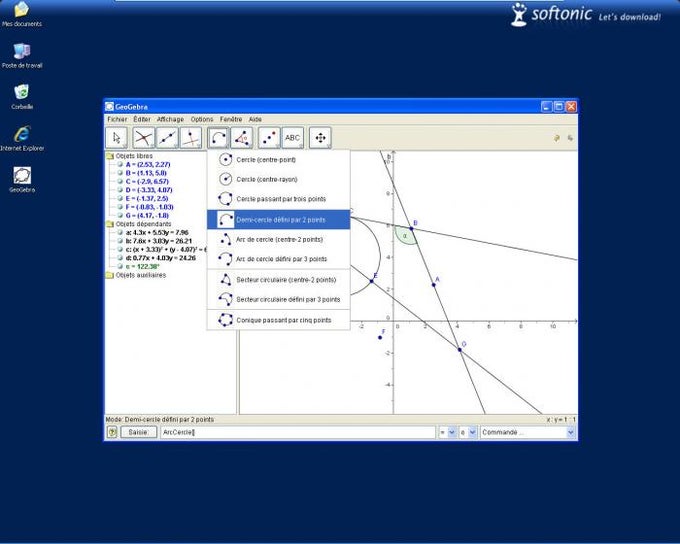Toggle visibility bullet of line a

coord(120,233)
